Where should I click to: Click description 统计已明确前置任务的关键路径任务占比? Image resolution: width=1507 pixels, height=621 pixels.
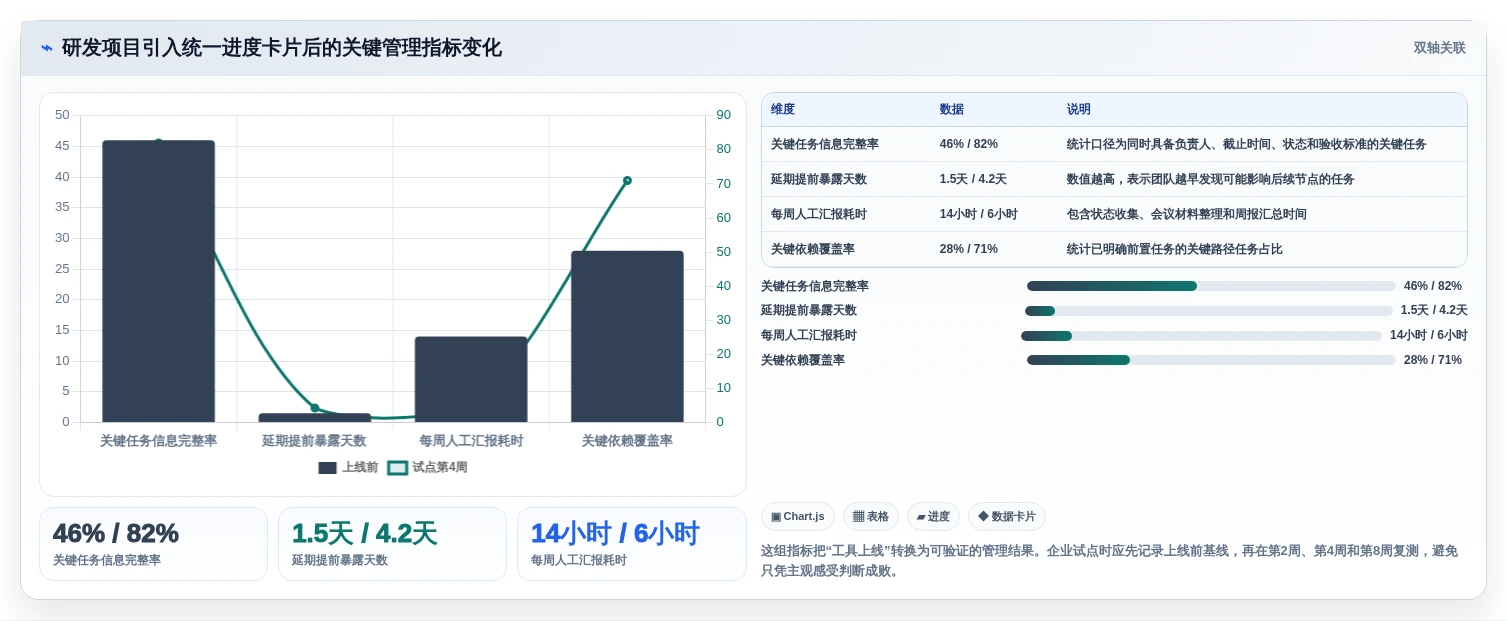click(1175, 249)
